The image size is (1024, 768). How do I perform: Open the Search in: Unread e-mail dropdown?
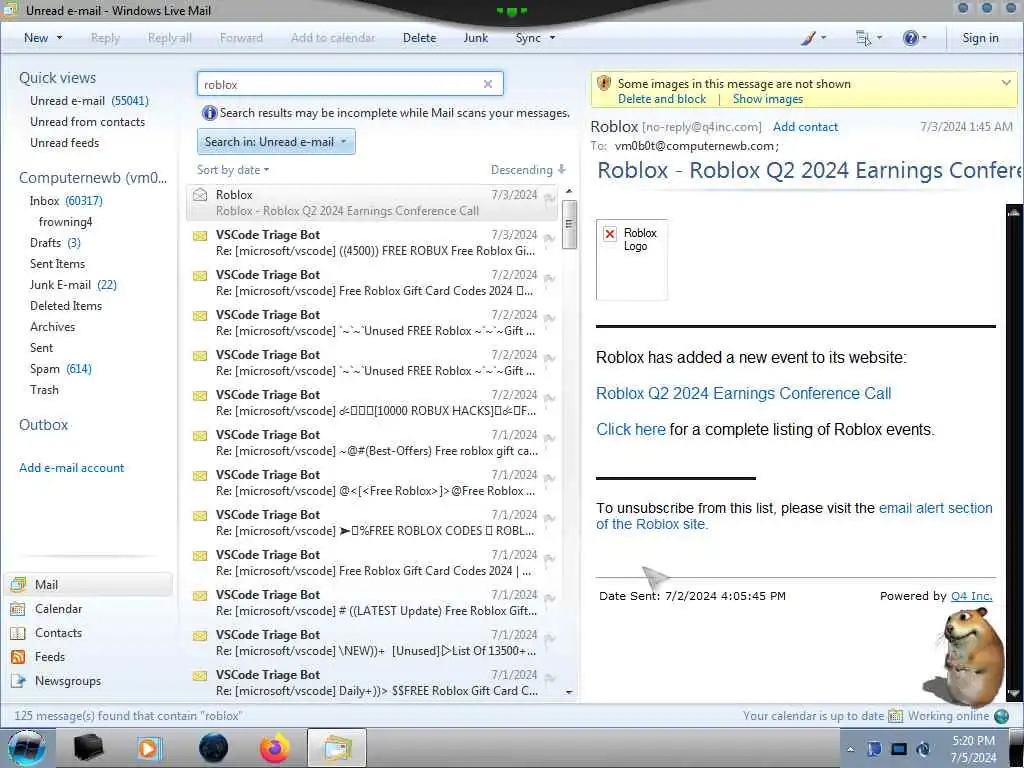(276, 142)
